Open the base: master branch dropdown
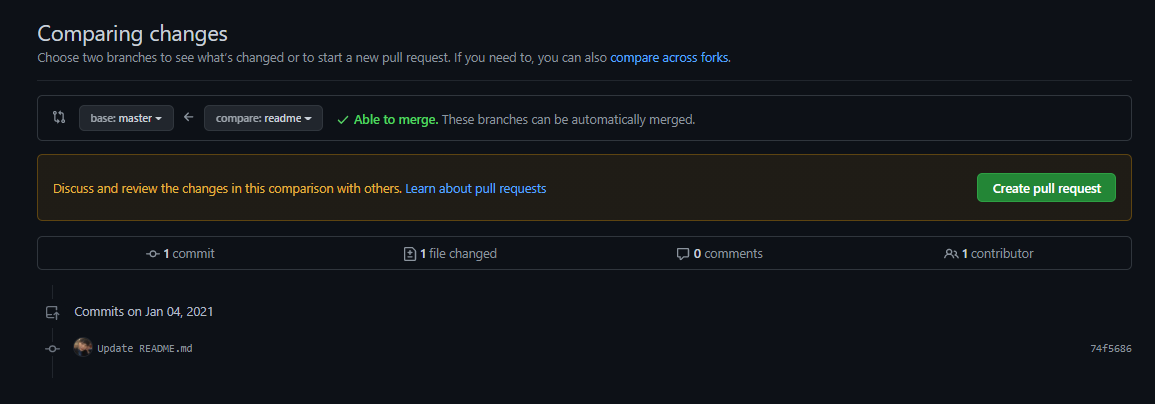The width and height of the screenshot is (1155, 404). tap(126, 118)
